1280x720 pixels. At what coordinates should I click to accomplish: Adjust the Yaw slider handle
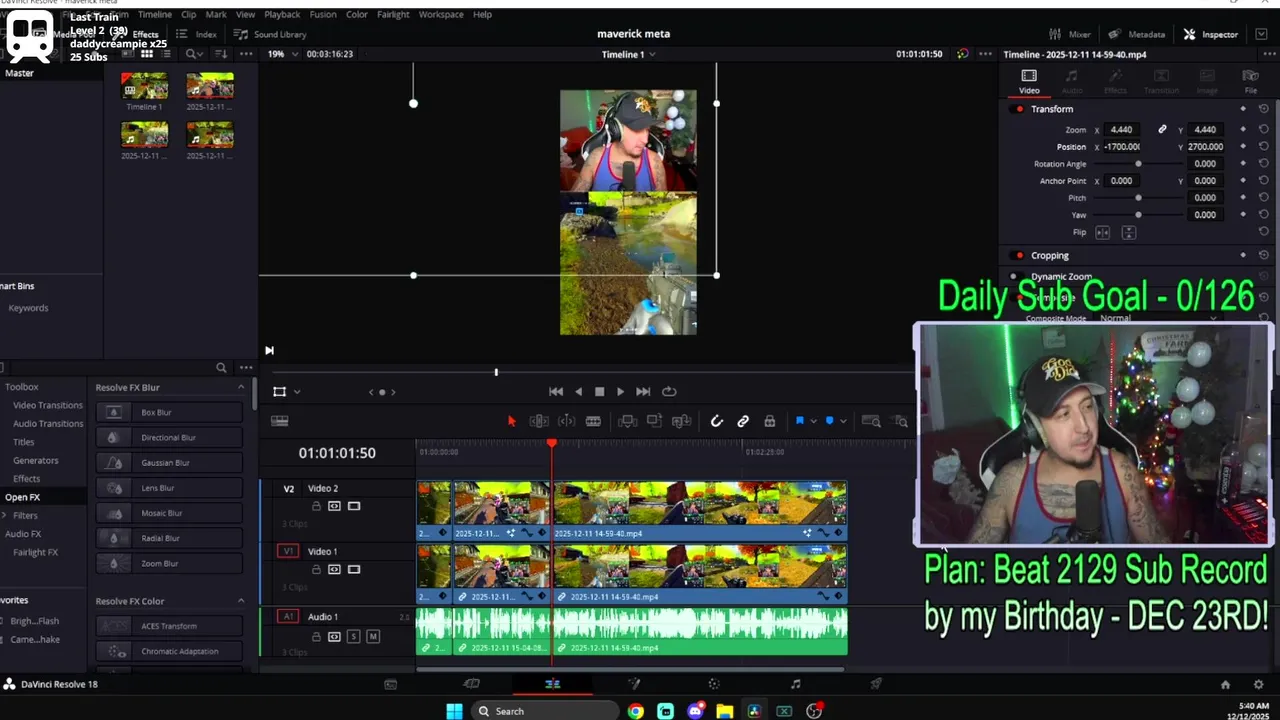coord(1138,215)
